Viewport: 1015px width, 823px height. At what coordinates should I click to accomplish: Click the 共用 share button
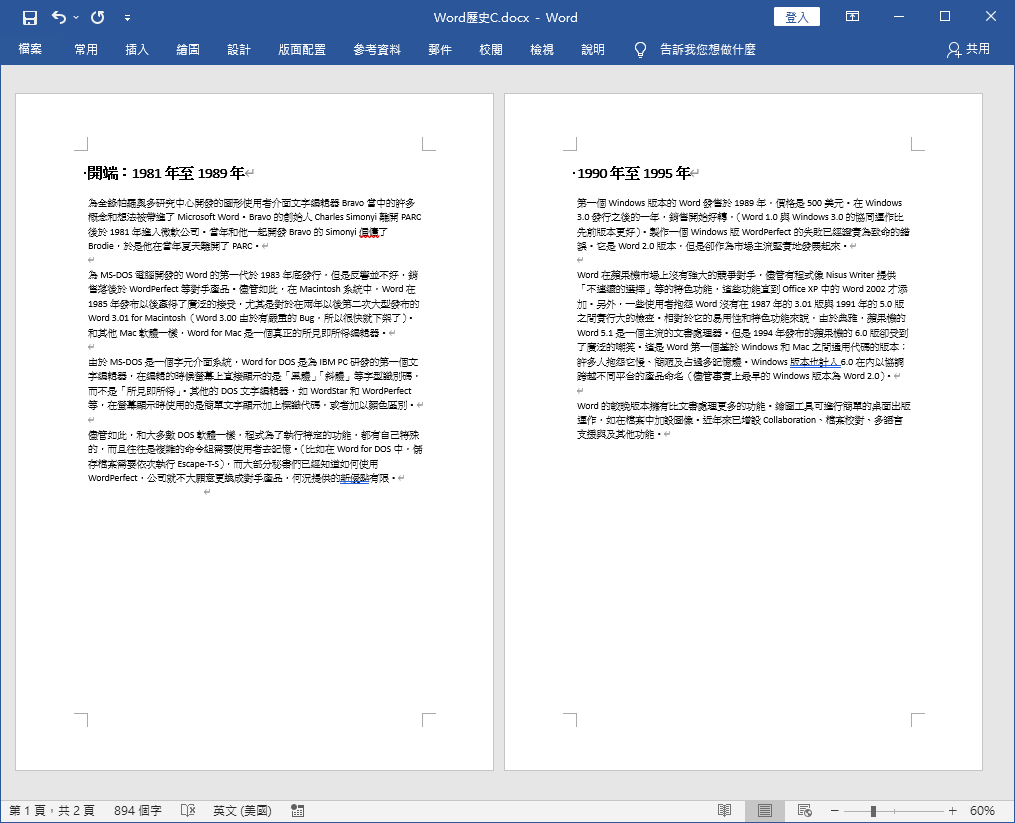(x=968, y=49)
